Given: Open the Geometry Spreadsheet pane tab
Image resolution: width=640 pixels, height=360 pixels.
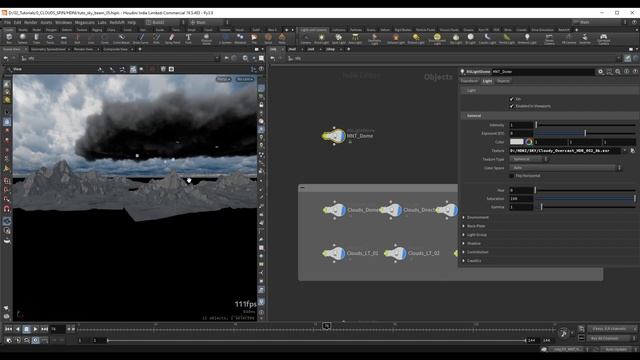Looking at the screenshot, I should click(48, 49).
